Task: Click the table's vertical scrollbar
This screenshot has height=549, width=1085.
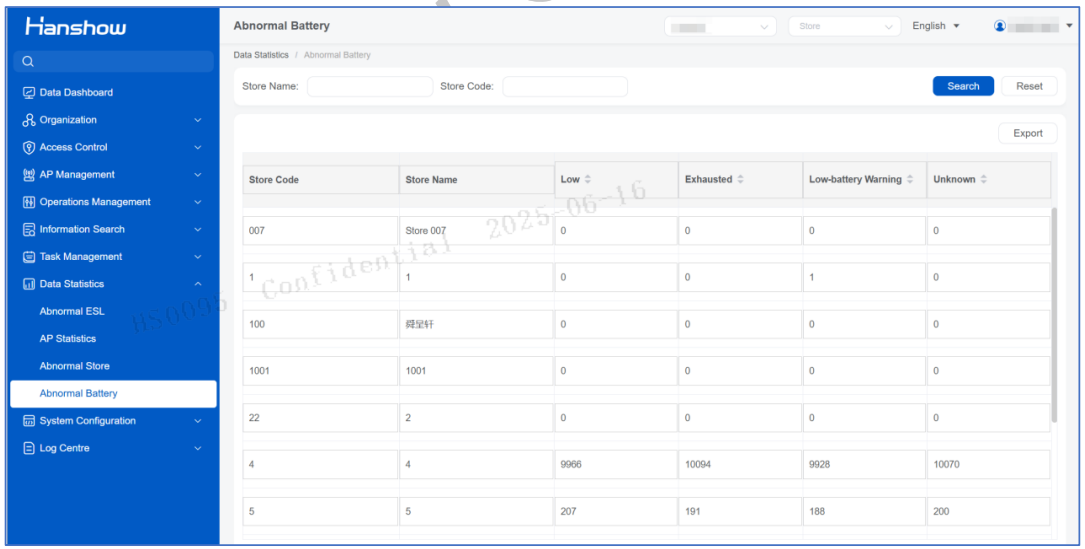Action: [x=1054, y=315]
